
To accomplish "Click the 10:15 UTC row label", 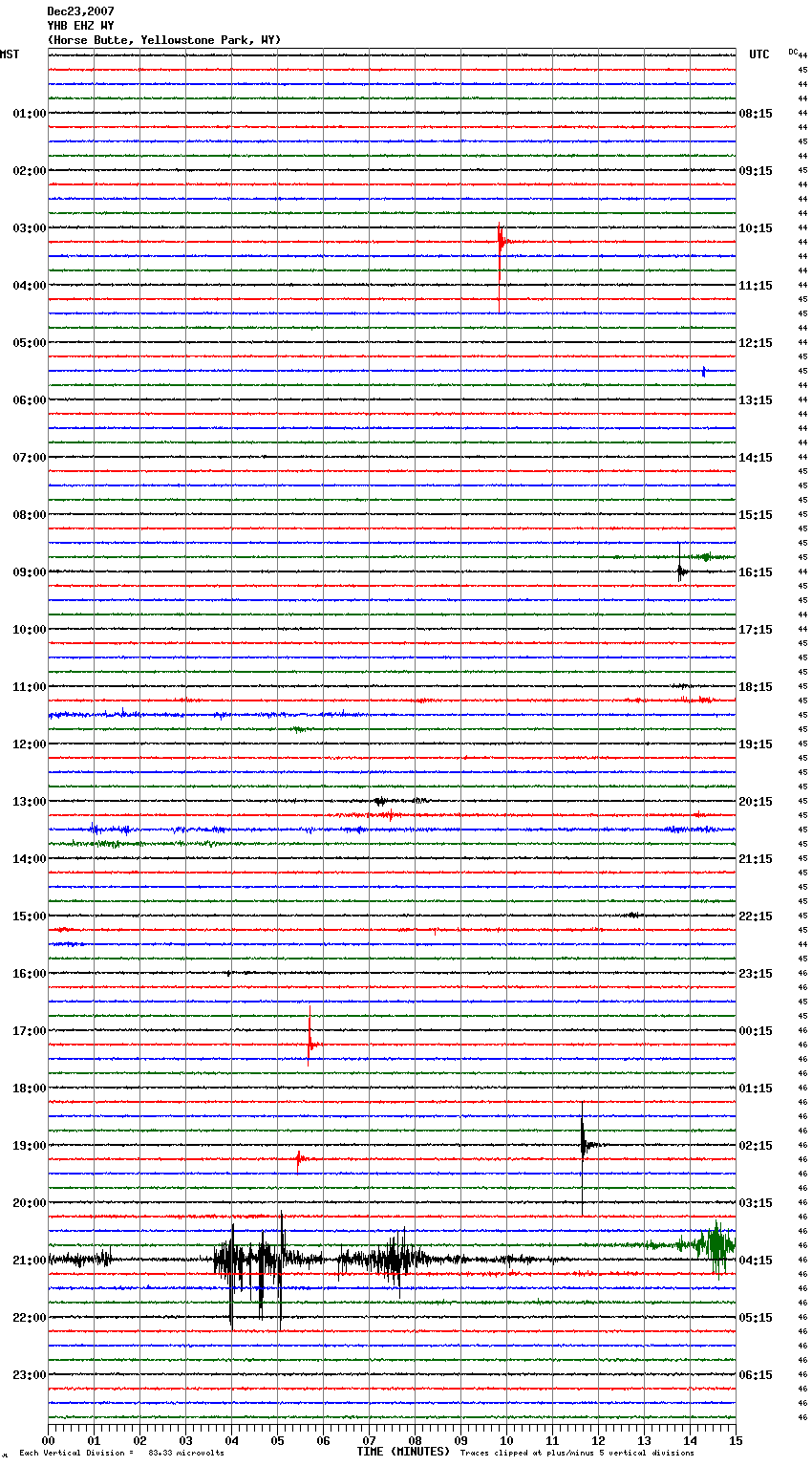I will [x=756, y=228].
